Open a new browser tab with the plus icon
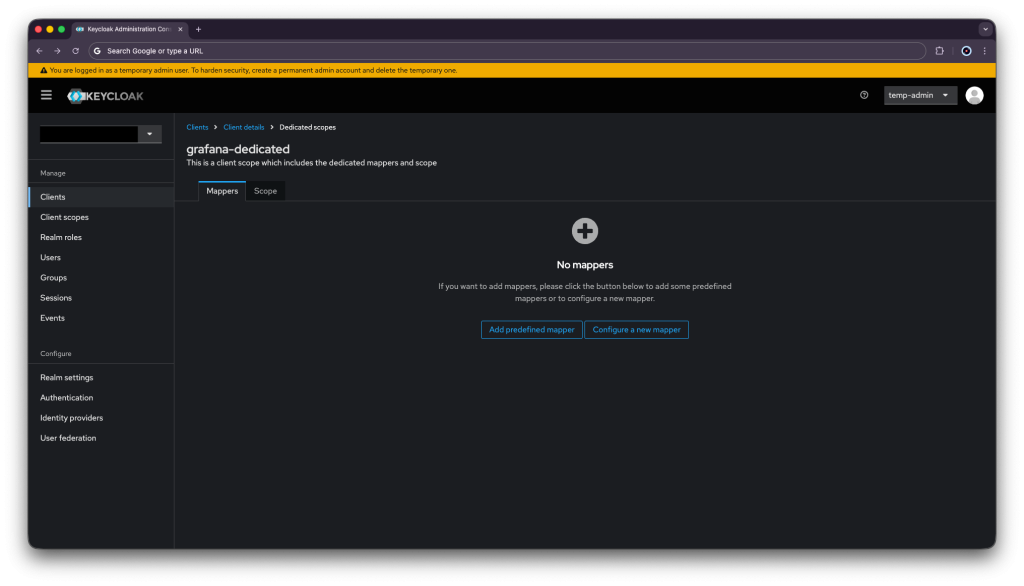The width and height of the screenshot is (1024, 586). point(198,29)
